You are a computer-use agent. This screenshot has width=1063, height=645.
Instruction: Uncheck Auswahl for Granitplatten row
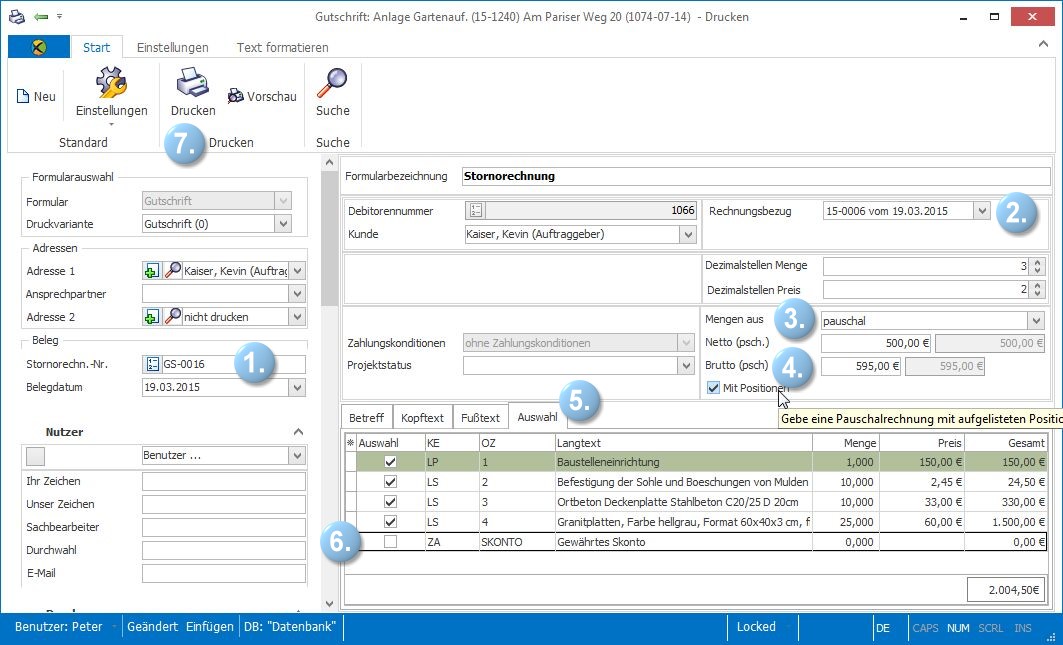click(x=390, y=522)
